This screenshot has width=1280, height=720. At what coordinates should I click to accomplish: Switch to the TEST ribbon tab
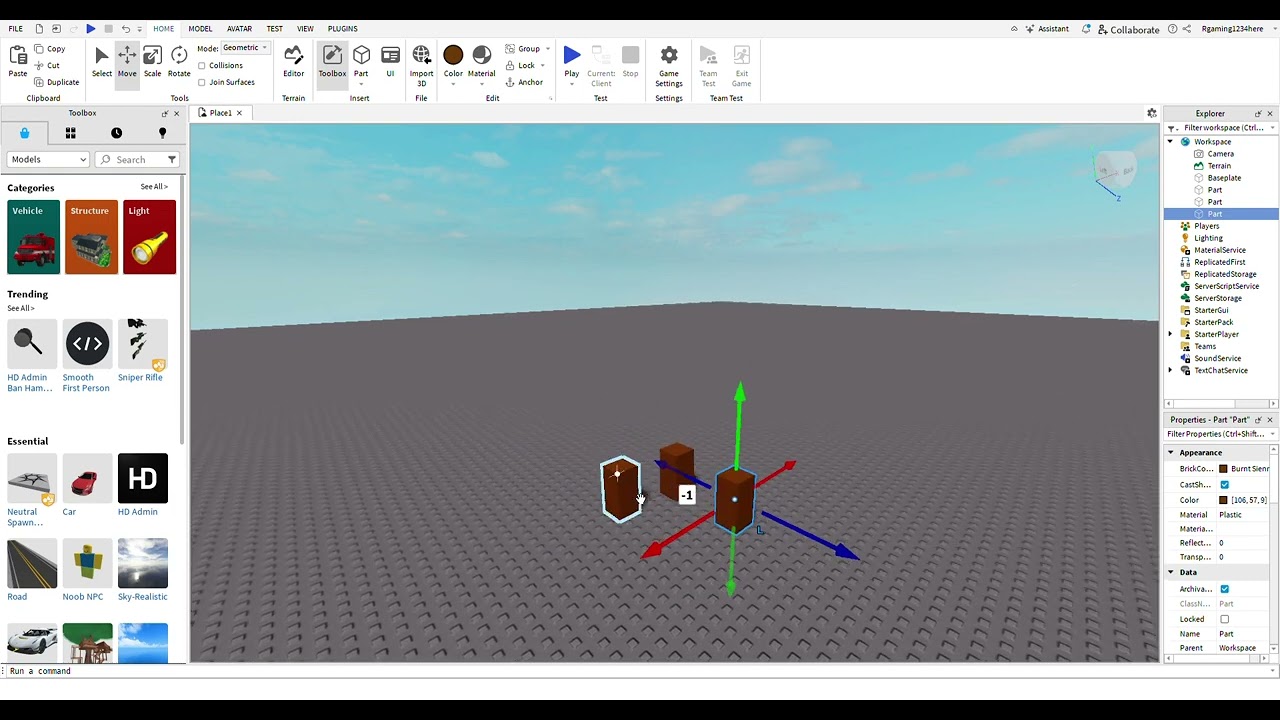[x=274, y=29]
